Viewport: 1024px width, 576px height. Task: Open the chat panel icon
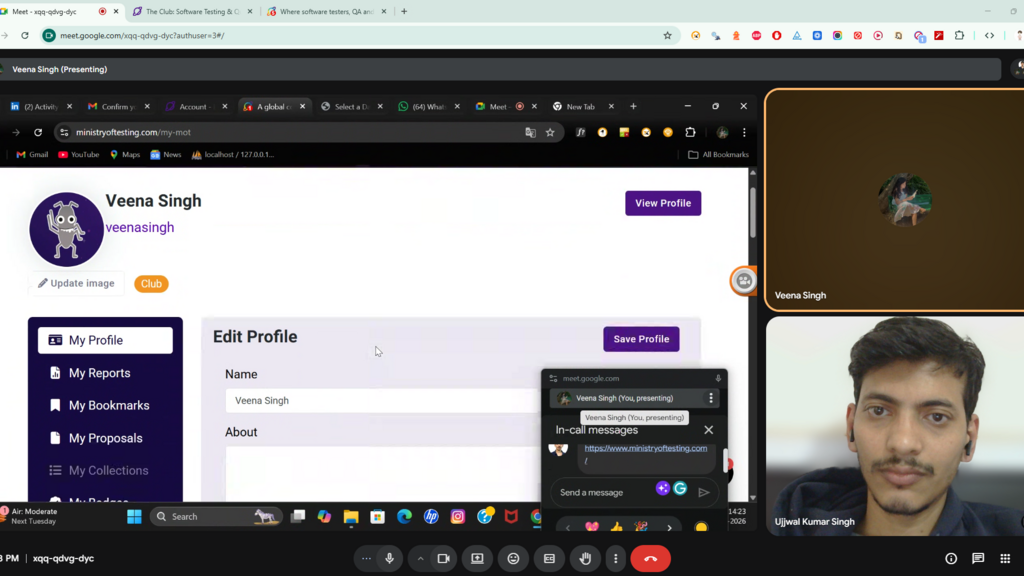(978, 558)
